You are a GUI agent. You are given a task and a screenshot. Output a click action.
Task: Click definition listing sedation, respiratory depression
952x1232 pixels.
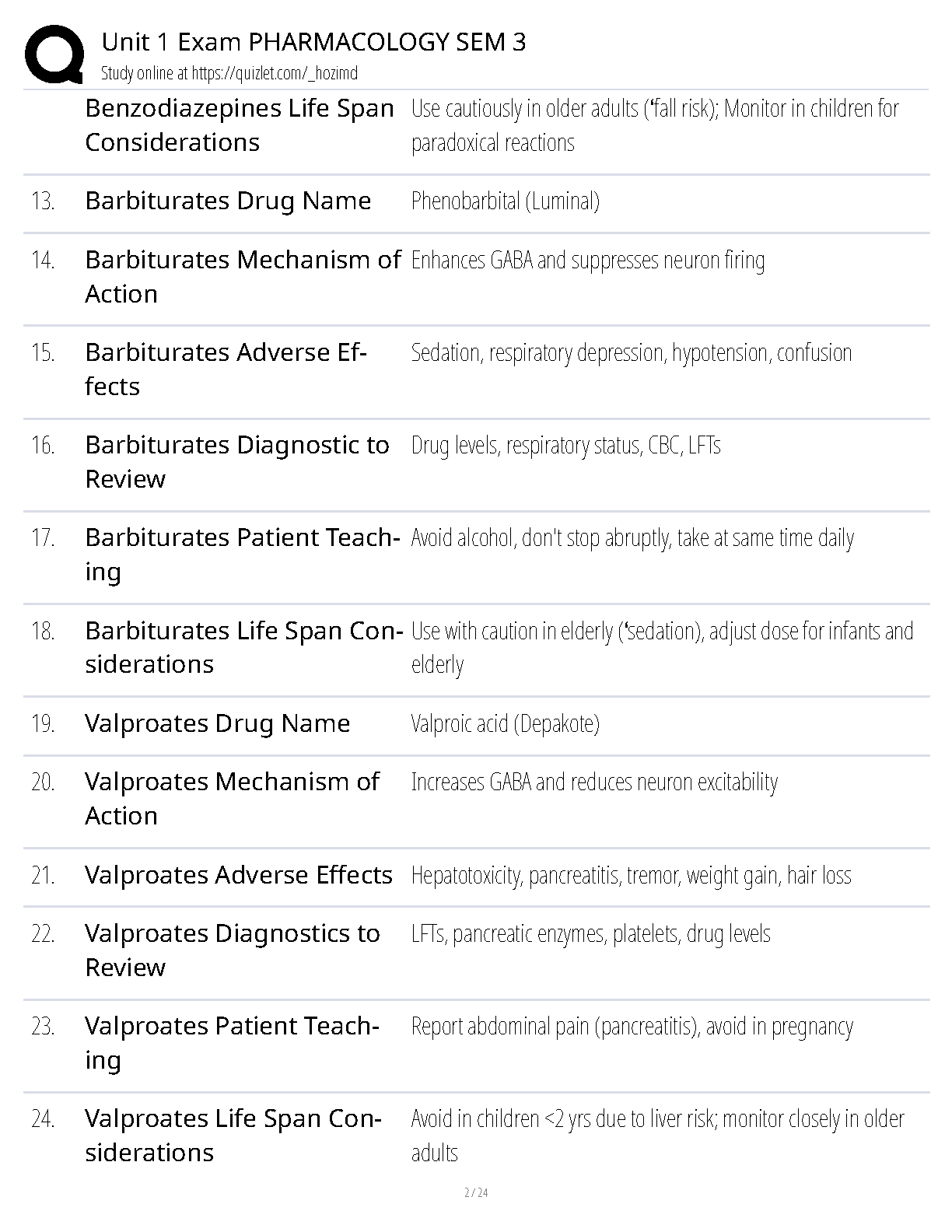[631, 353]
